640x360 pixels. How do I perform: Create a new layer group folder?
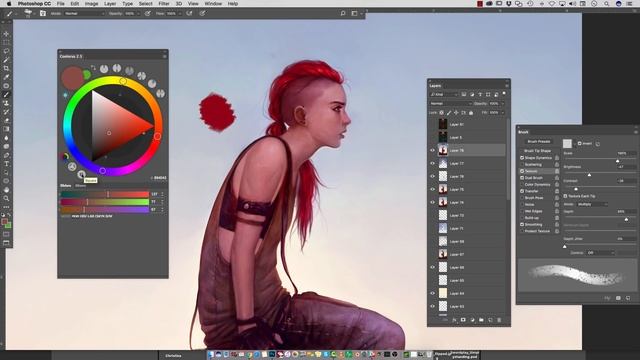[481, 320]
